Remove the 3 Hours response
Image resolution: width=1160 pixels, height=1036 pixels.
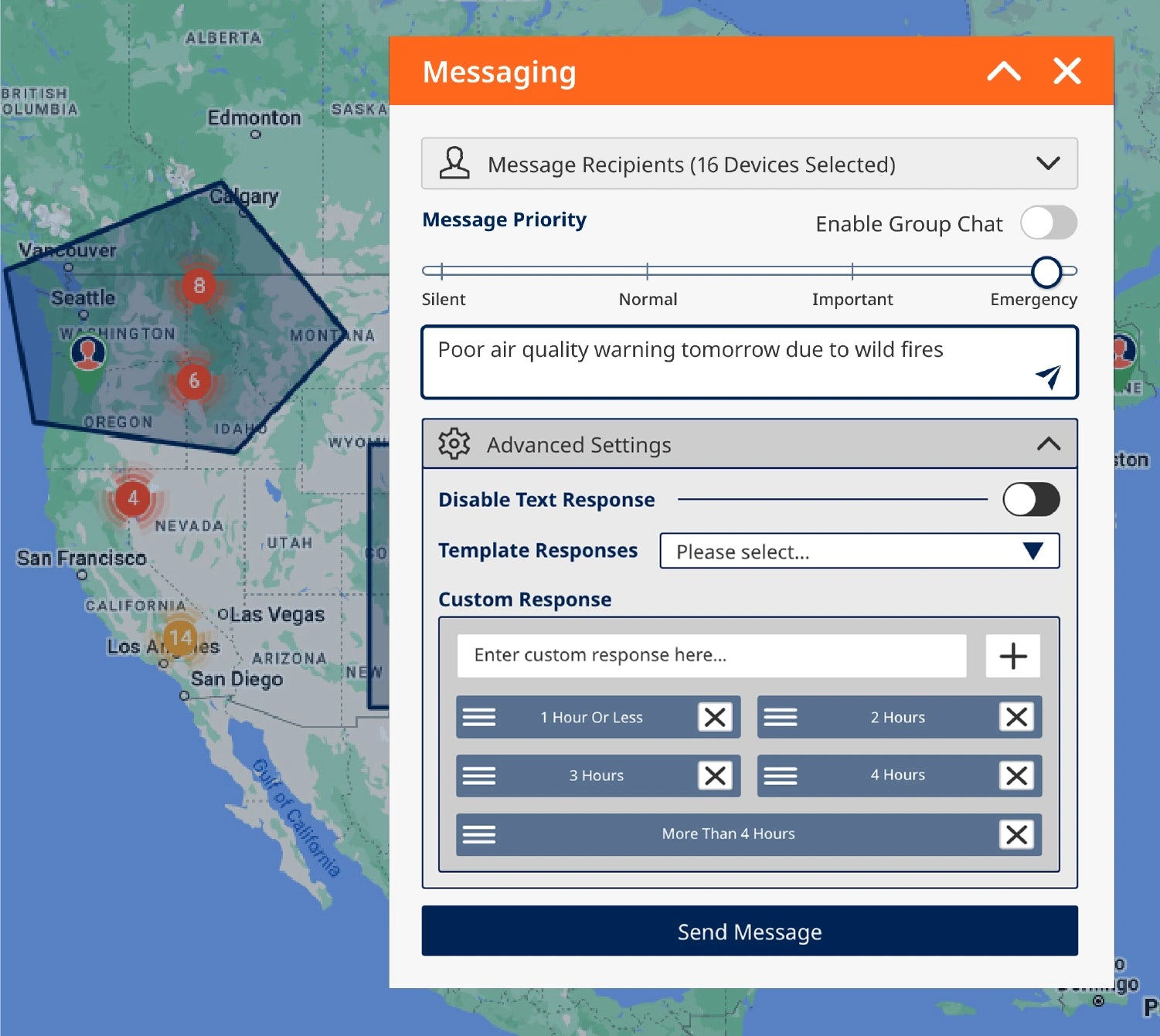(x=716, y=776)
